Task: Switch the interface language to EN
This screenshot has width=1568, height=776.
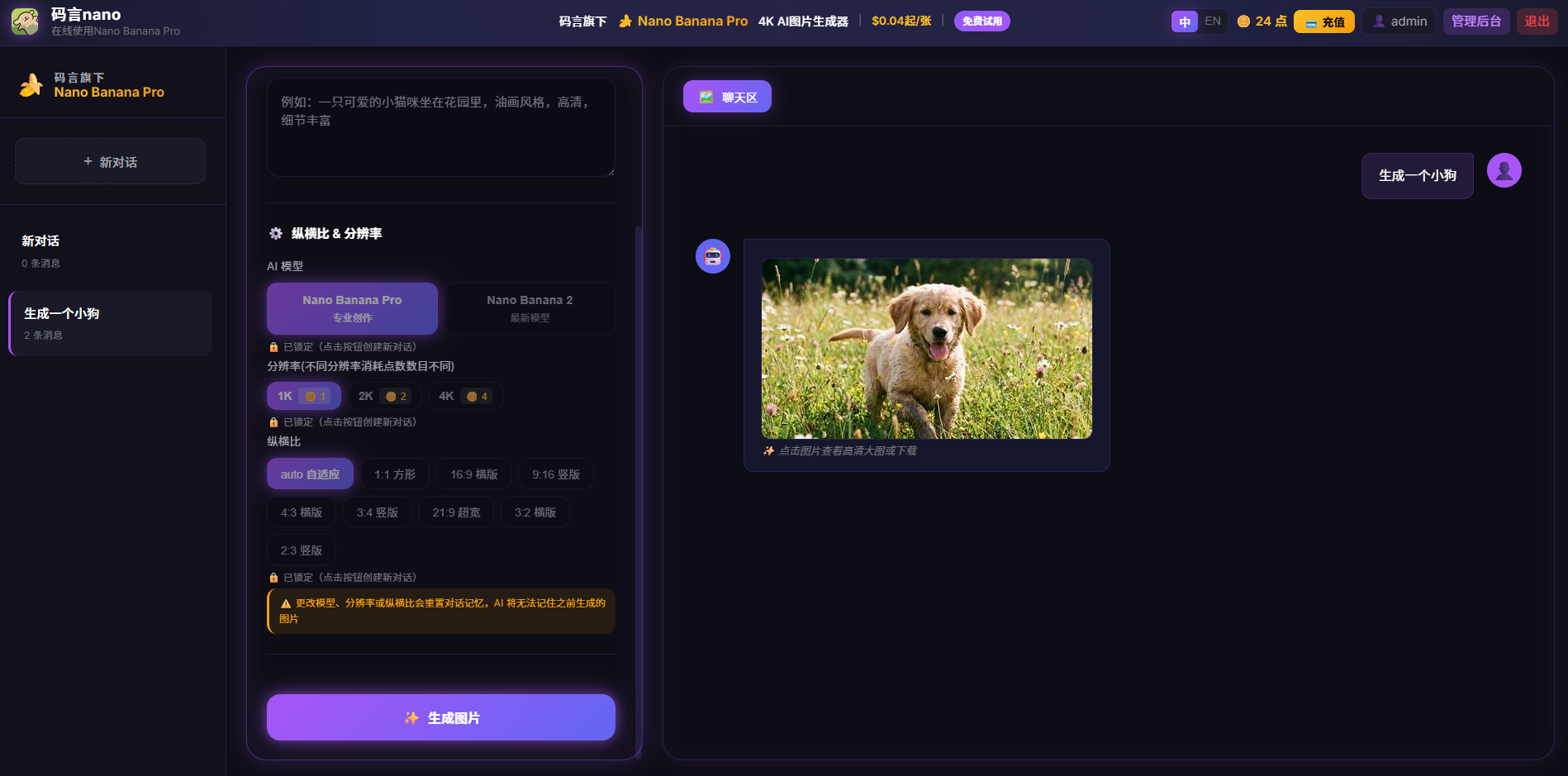Action: tap(1212, 21)
